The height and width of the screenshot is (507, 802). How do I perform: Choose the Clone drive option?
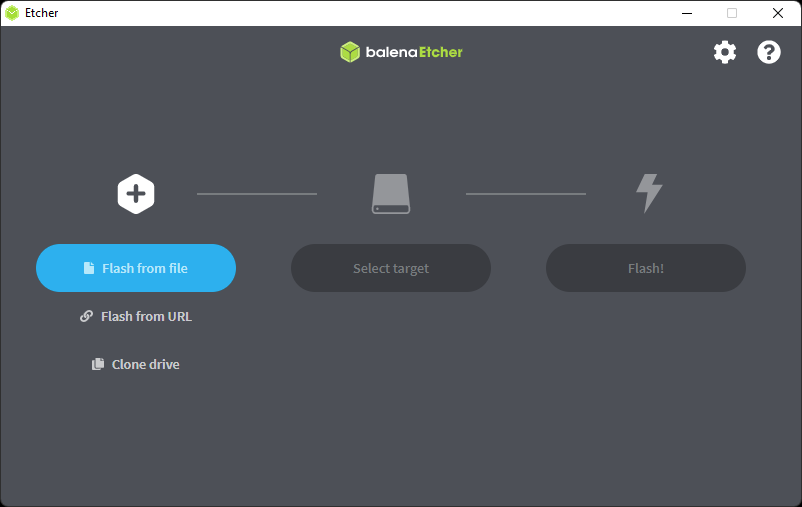[145, 364]
